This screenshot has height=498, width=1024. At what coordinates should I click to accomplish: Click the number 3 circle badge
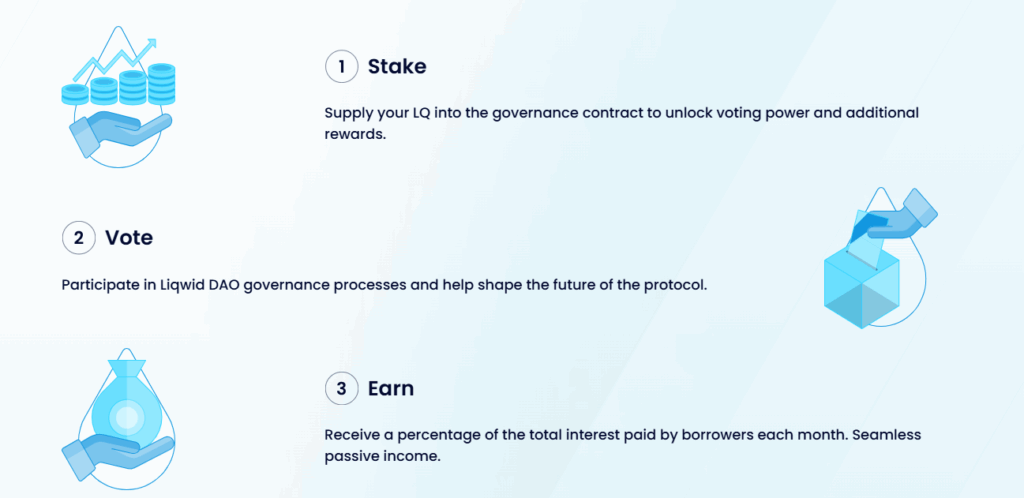click(x=342, y=389)
